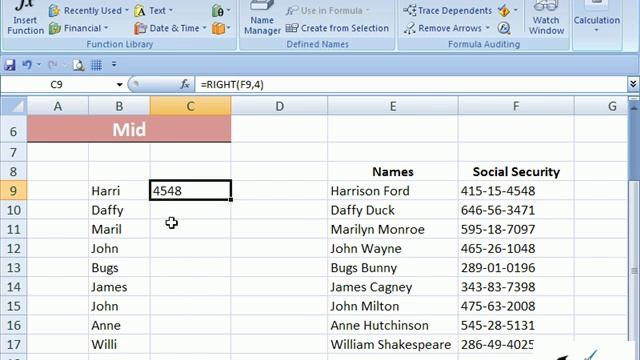Image resolution: width=640 pixels, height=360 pixels.
Task: Click Select All corner button
Action: click(14, 106)
